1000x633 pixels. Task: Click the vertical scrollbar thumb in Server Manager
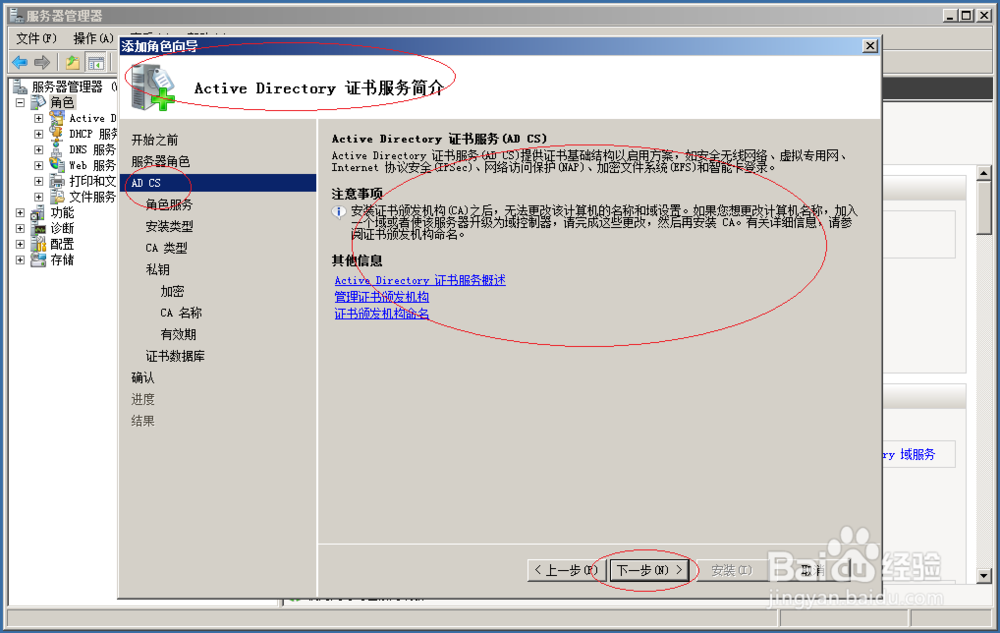tap(983, 208)
